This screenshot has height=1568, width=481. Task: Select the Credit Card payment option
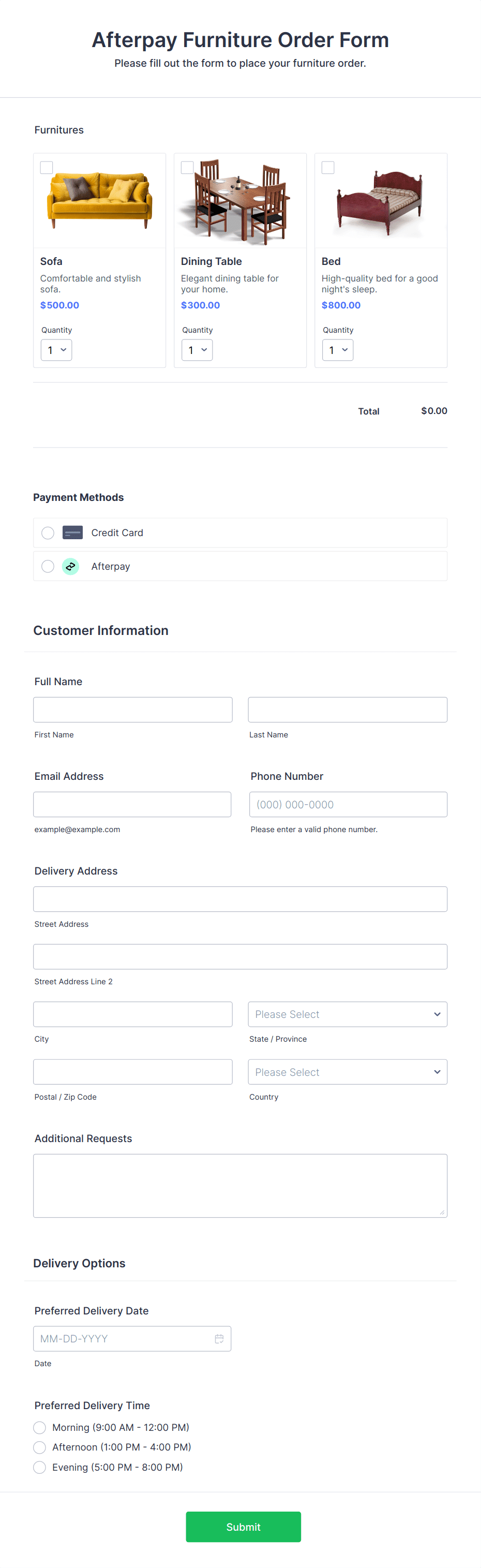click(48, 532)
